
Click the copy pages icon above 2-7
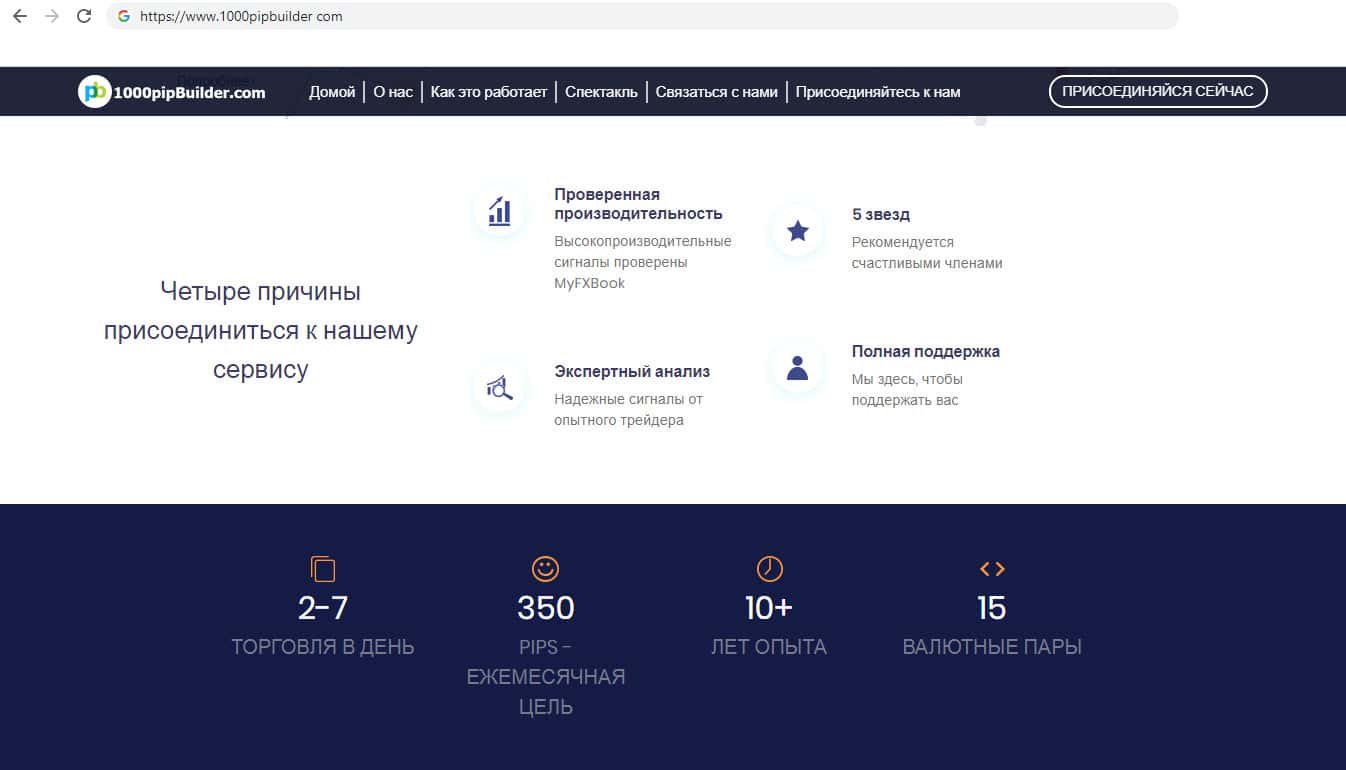tap(322, 569)
